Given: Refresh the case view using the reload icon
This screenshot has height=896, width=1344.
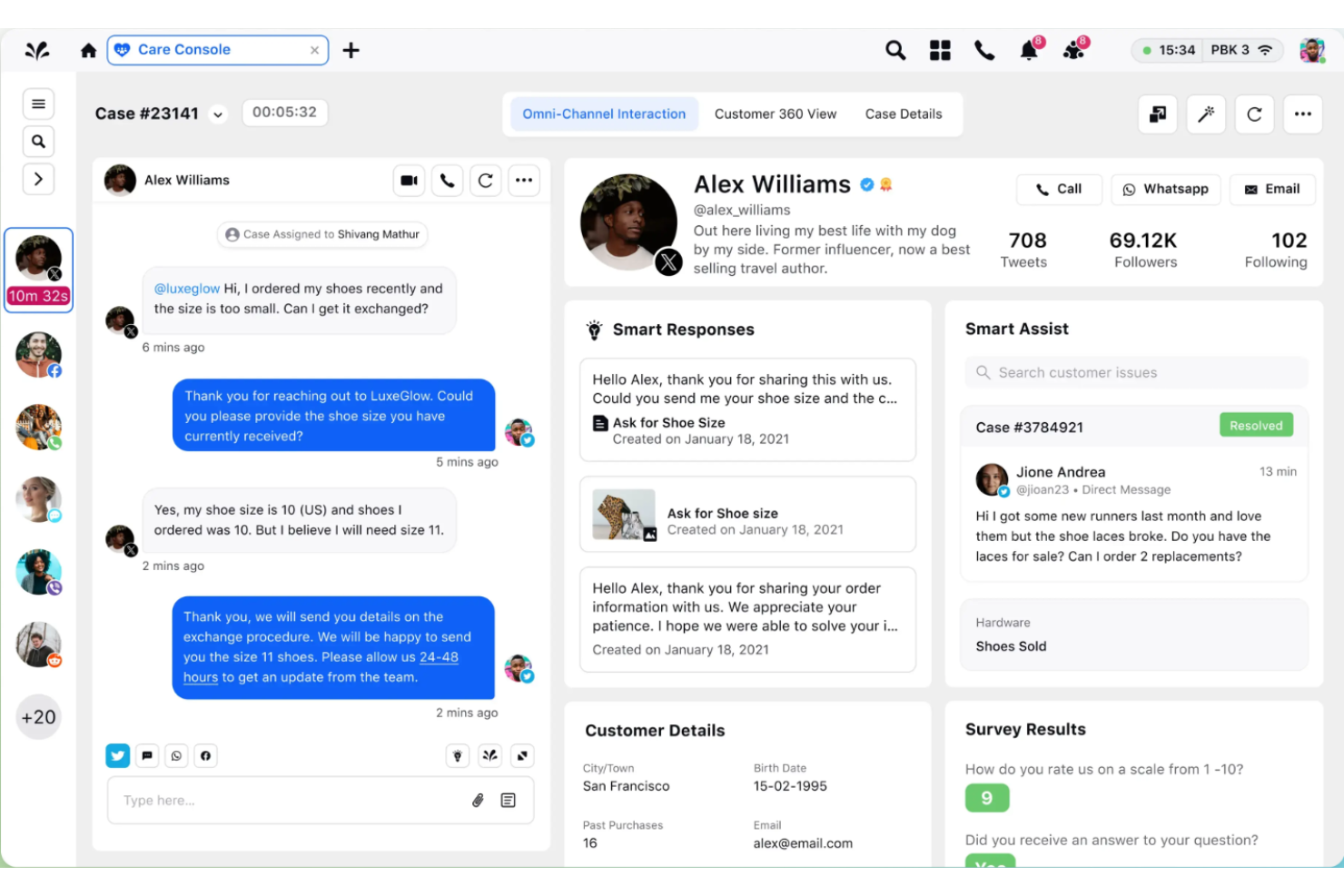Looking at the screenshot, I should (x=1254, y=114).
